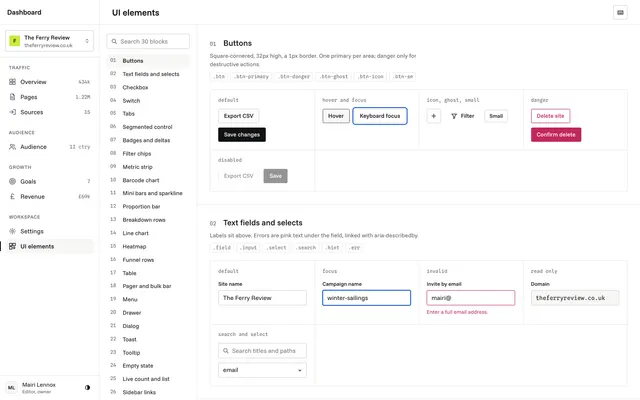Image resolution: width=640 pixels, height=400 pixels.
Task: Select Tabs in the blocks list
Action: click(x=148, y=114)
